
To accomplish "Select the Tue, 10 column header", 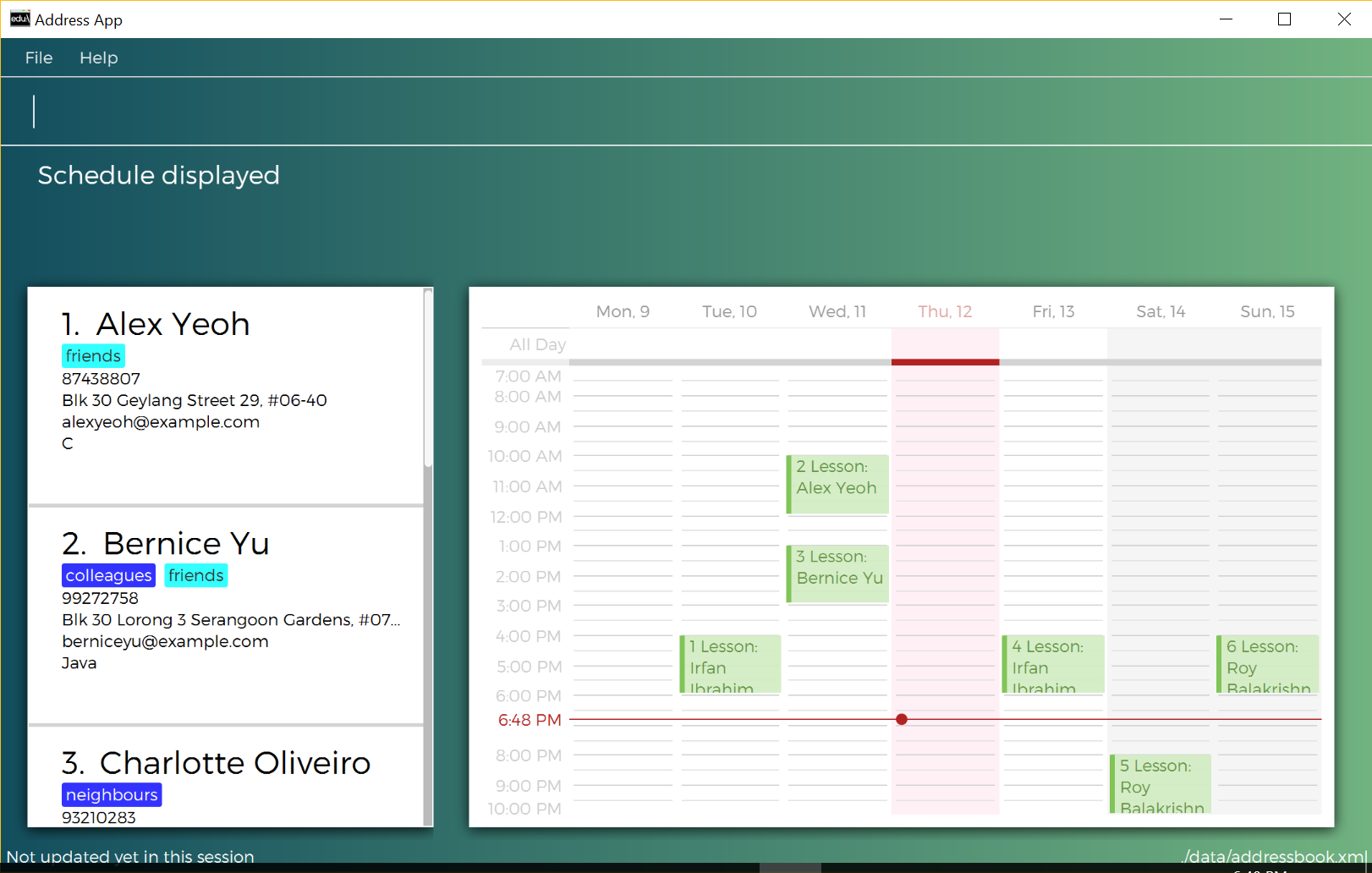I will [x=729, y=311].
